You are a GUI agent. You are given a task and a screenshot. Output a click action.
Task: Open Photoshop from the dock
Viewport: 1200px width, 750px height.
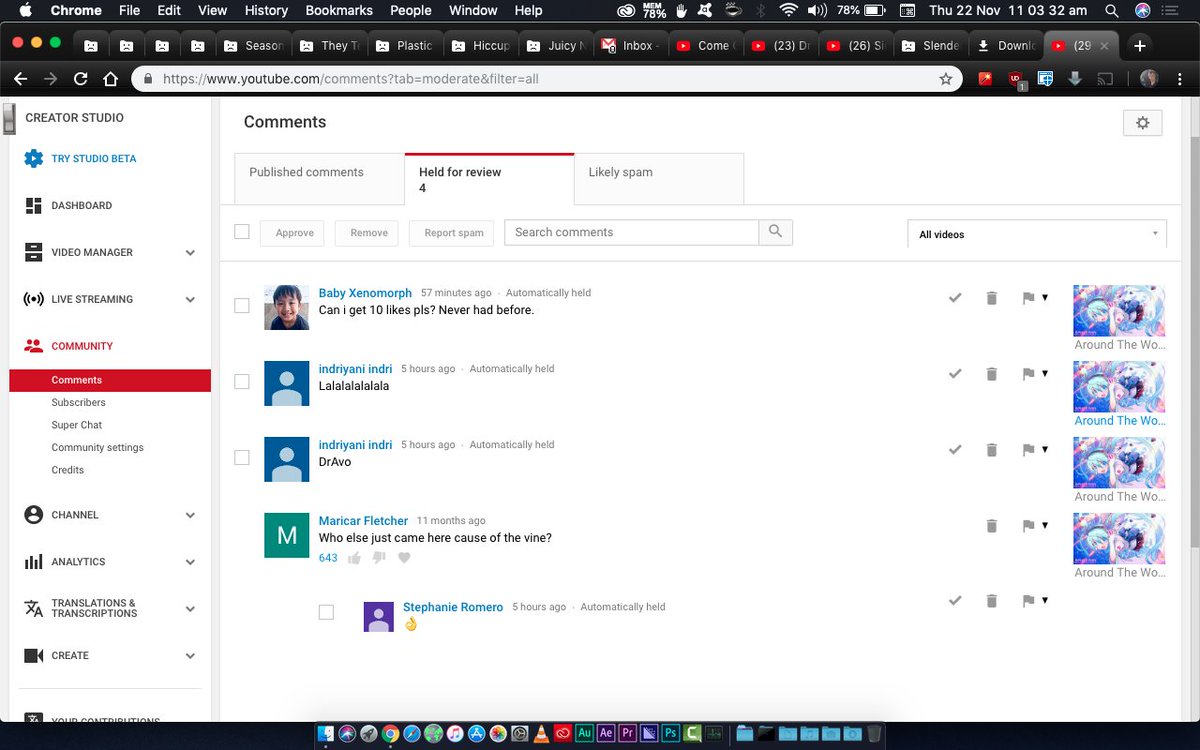point(671,733)
